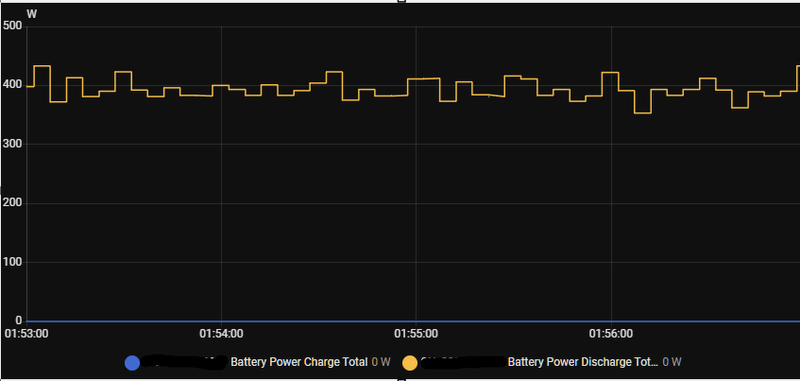Click the 0 W value after Discharge Tot...

coord(671,362)
